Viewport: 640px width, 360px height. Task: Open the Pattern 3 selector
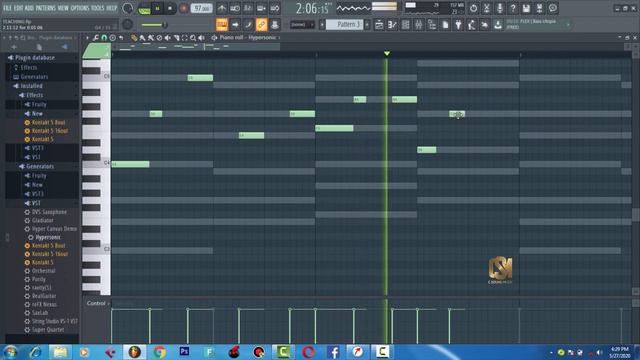click(344, 24)
